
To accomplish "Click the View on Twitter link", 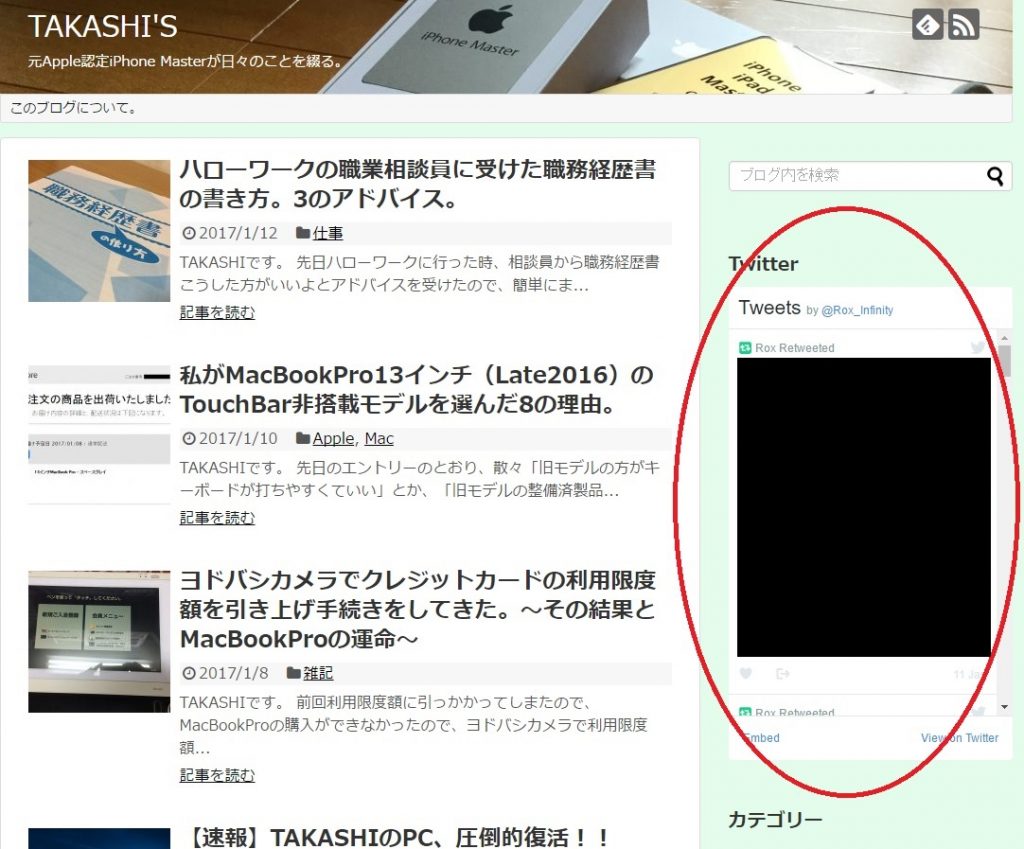I will click(x=959, y=737).
